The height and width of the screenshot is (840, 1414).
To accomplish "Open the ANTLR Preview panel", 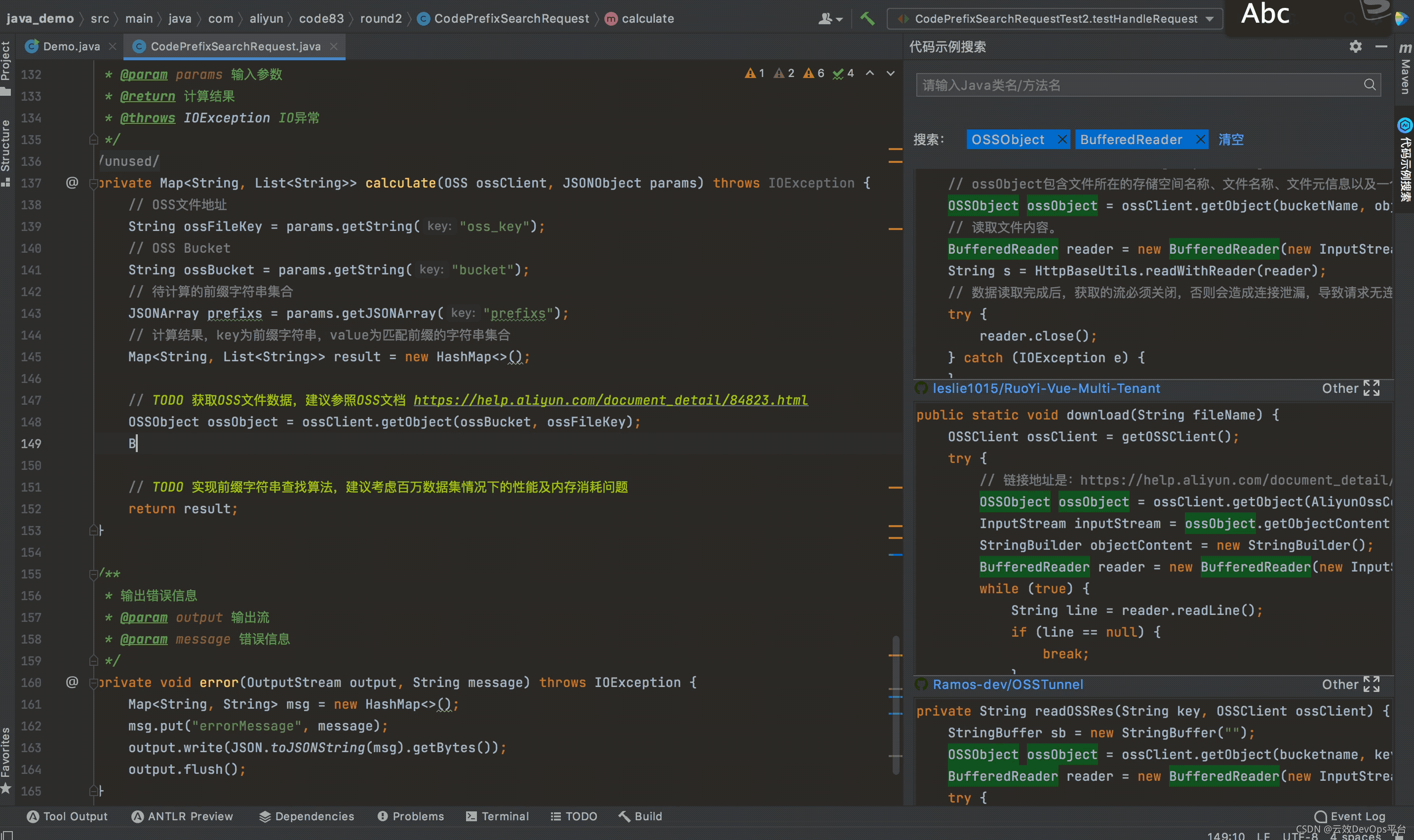I will [182, 816].
